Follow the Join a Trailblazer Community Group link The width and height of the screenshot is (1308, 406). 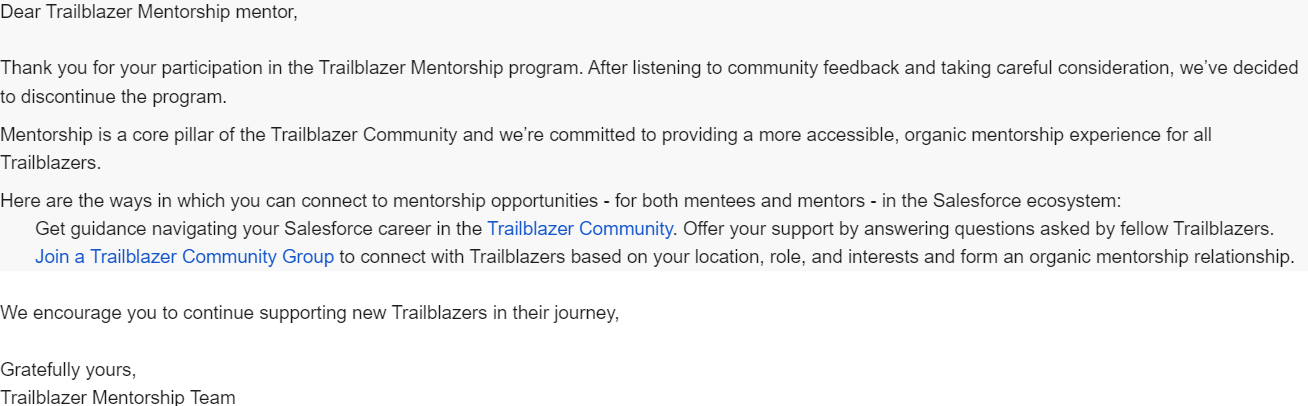184,257
